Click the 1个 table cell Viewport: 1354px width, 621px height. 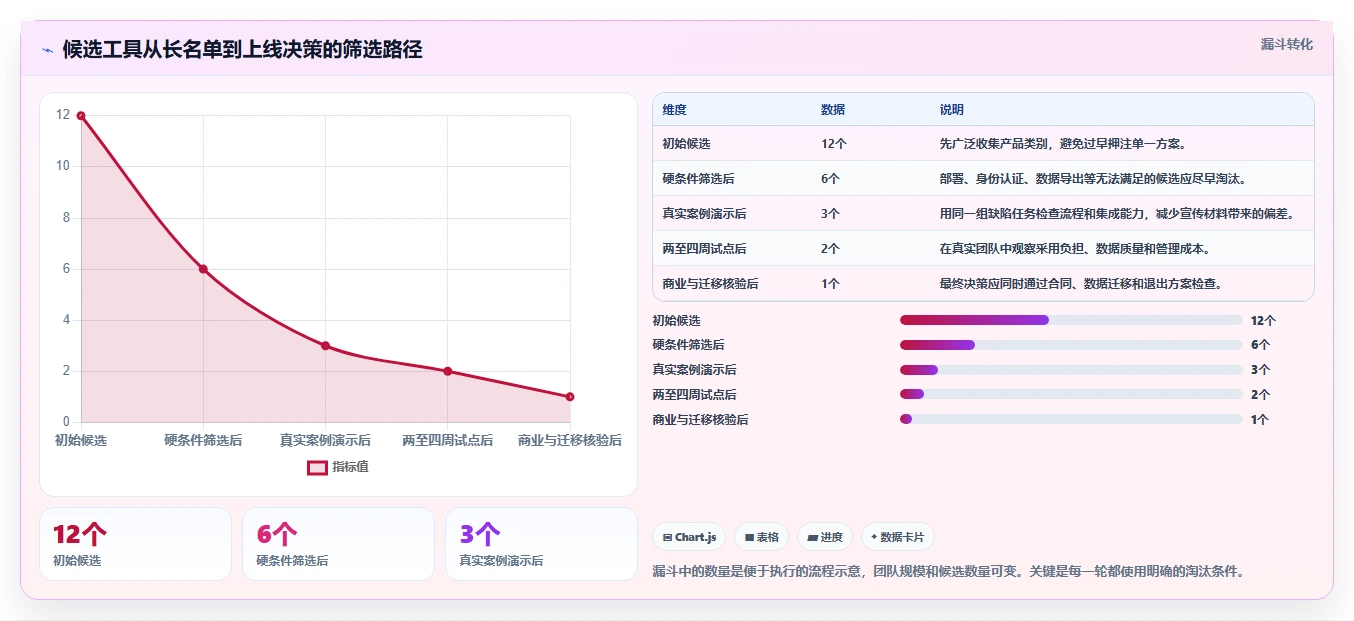point(830,284)
